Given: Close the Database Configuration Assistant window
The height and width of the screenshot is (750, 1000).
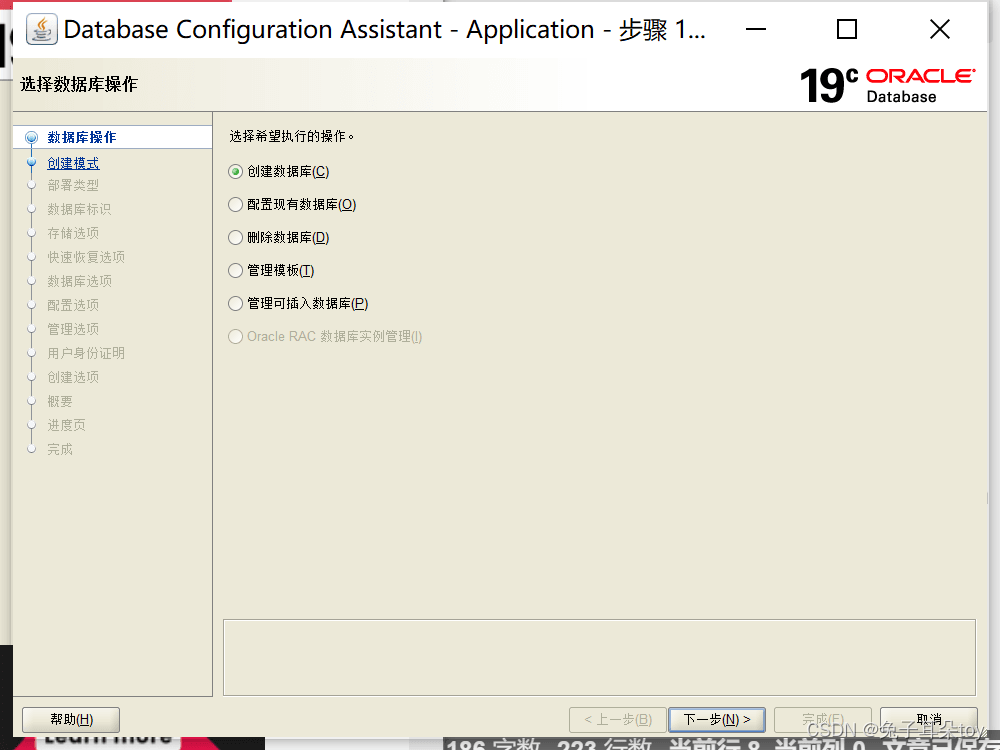Looking at the screenshot, I should coord(939,29).
